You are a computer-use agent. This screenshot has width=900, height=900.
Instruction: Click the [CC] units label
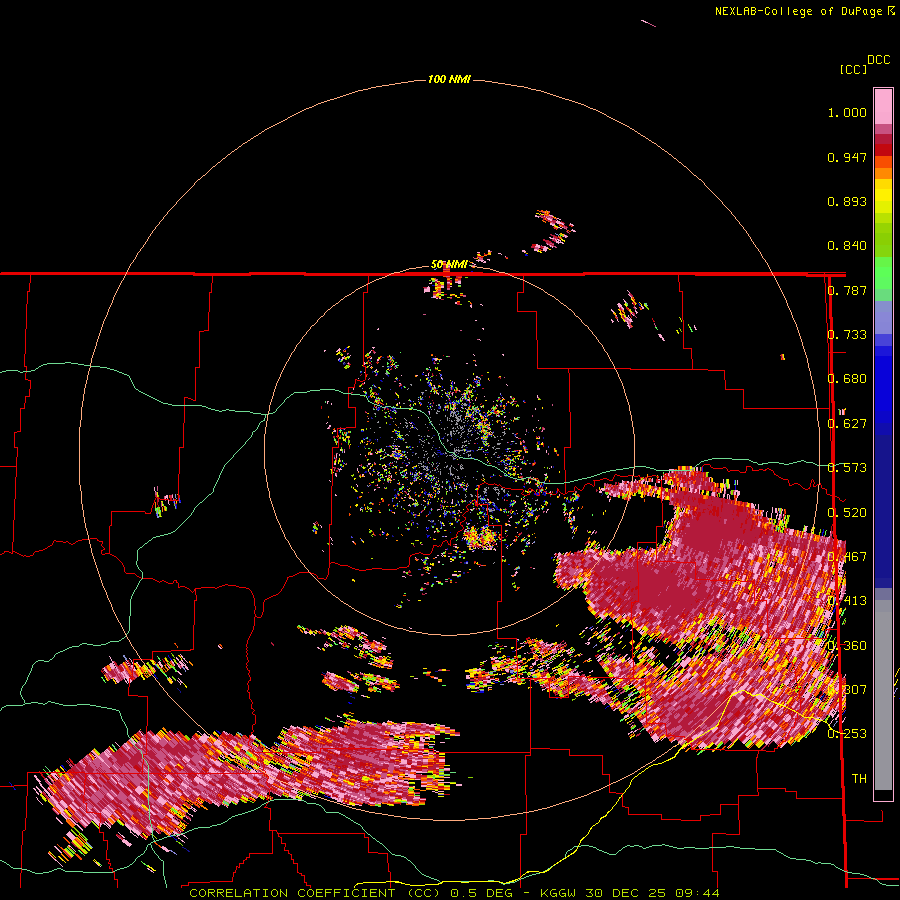tap(853, 69)
